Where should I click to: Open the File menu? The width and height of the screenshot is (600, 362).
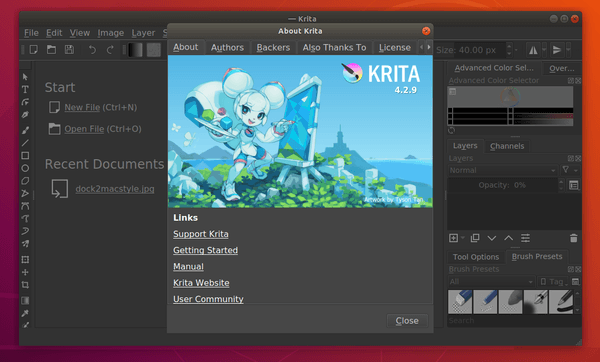coord(31,33)
